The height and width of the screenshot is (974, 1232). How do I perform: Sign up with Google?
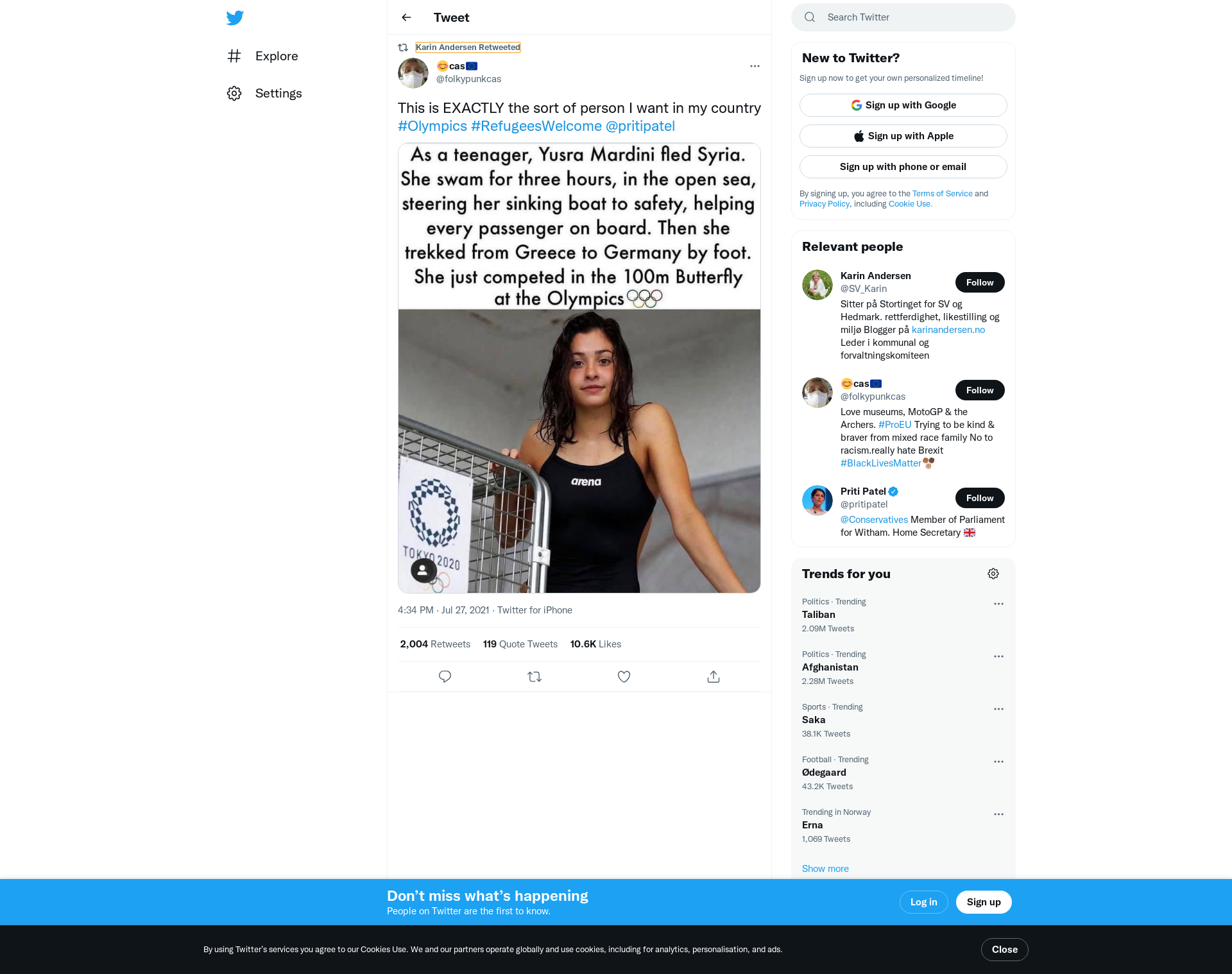[903, 105]
